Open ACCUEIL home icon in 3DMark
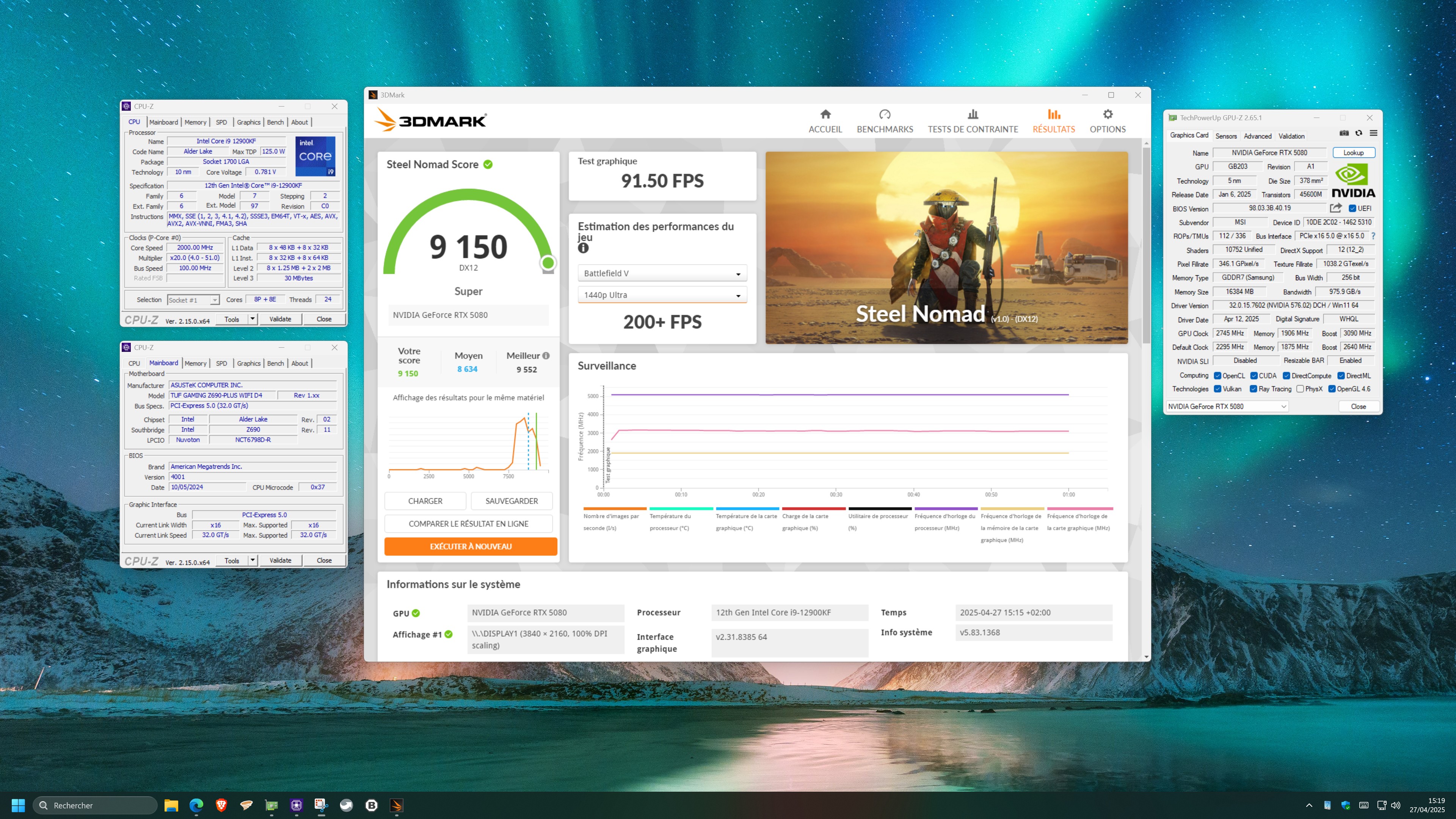Image resolution: width=1456 pixels, height=819 pixels. click(x=825, y=114)
